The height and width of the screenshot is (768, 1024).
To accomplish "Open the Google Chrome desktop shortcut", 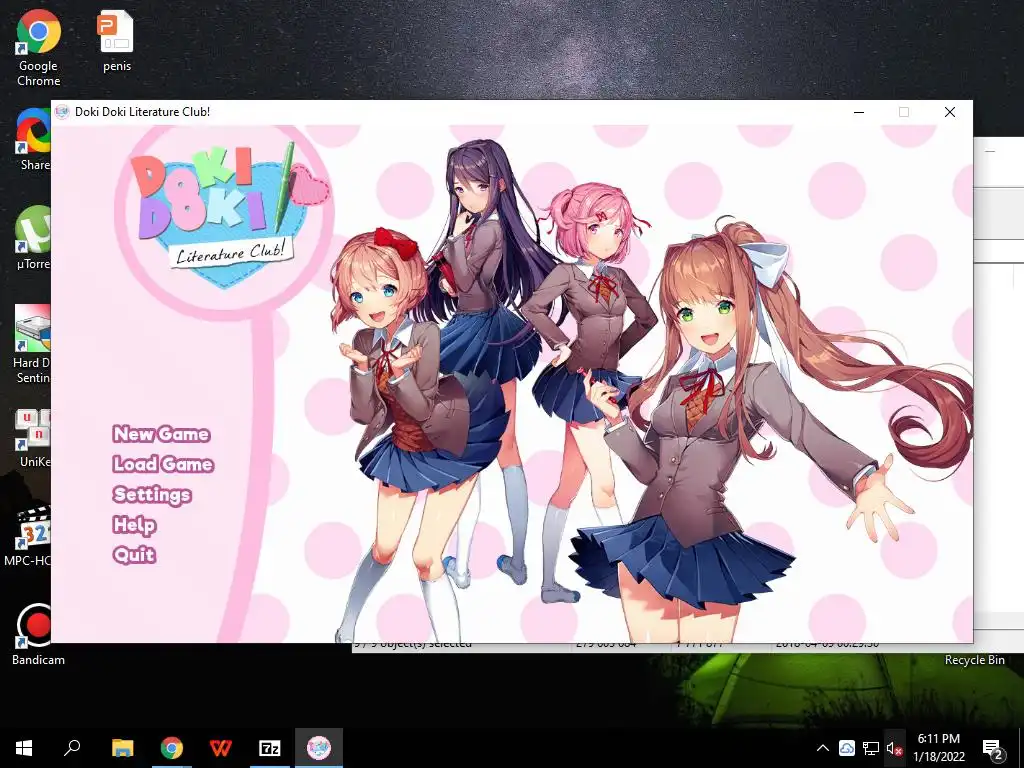I will coord(39,49).
